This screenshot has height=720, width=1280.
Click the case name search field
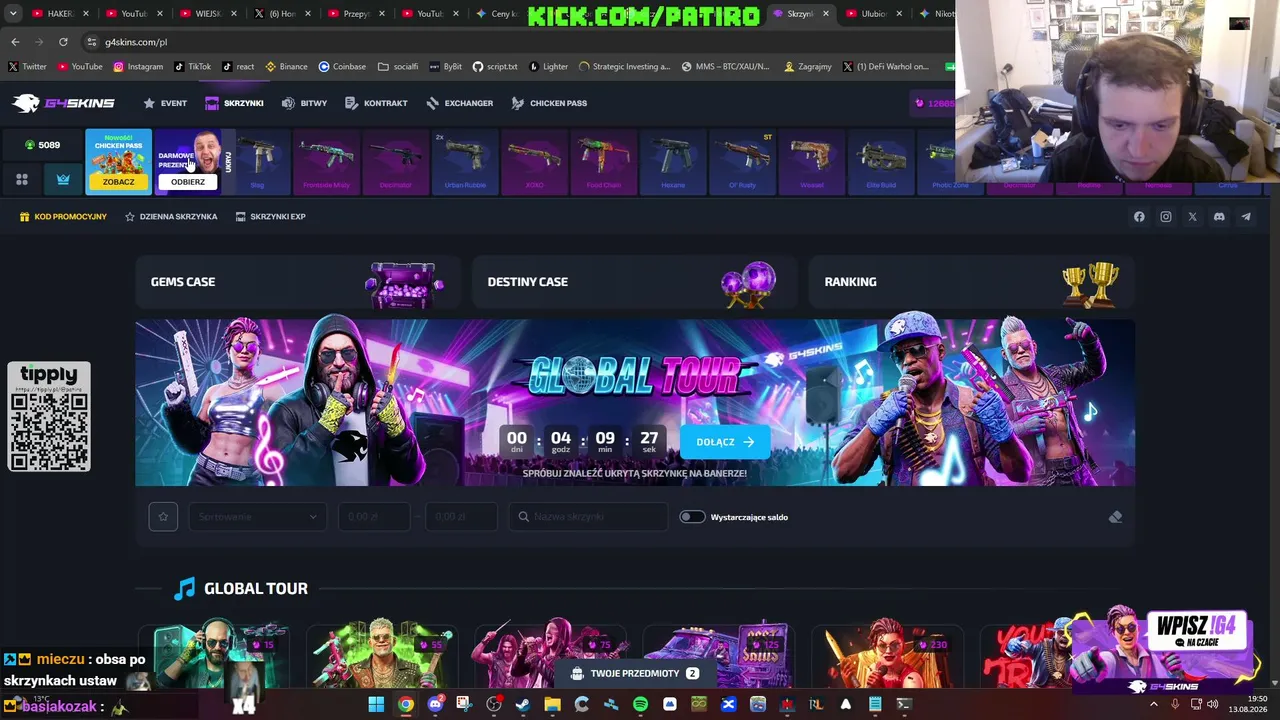588,517
